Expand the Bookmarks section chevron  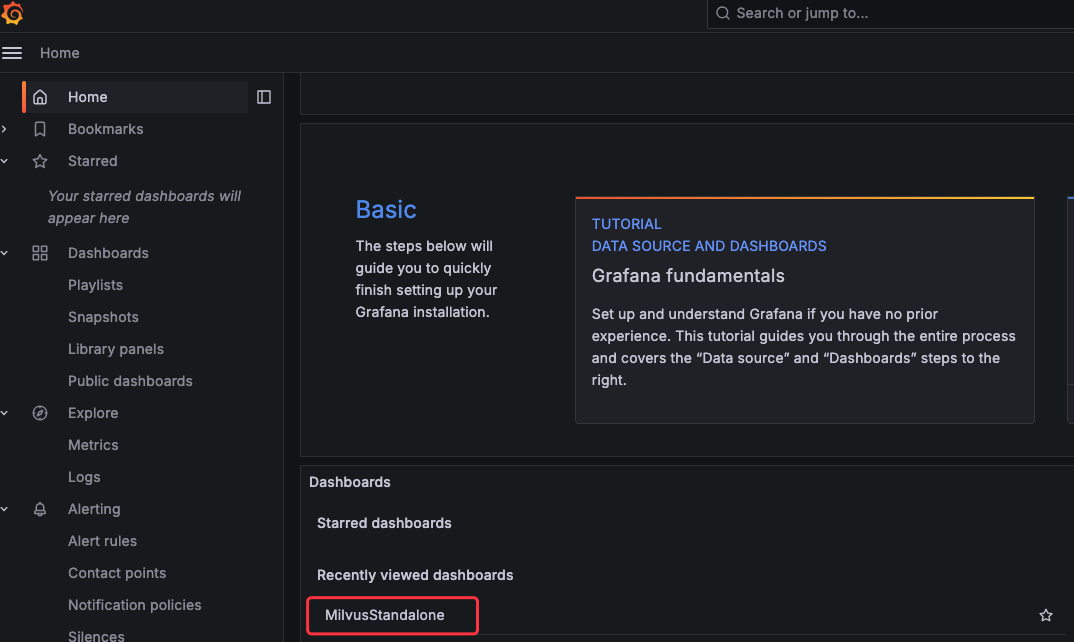5,129
